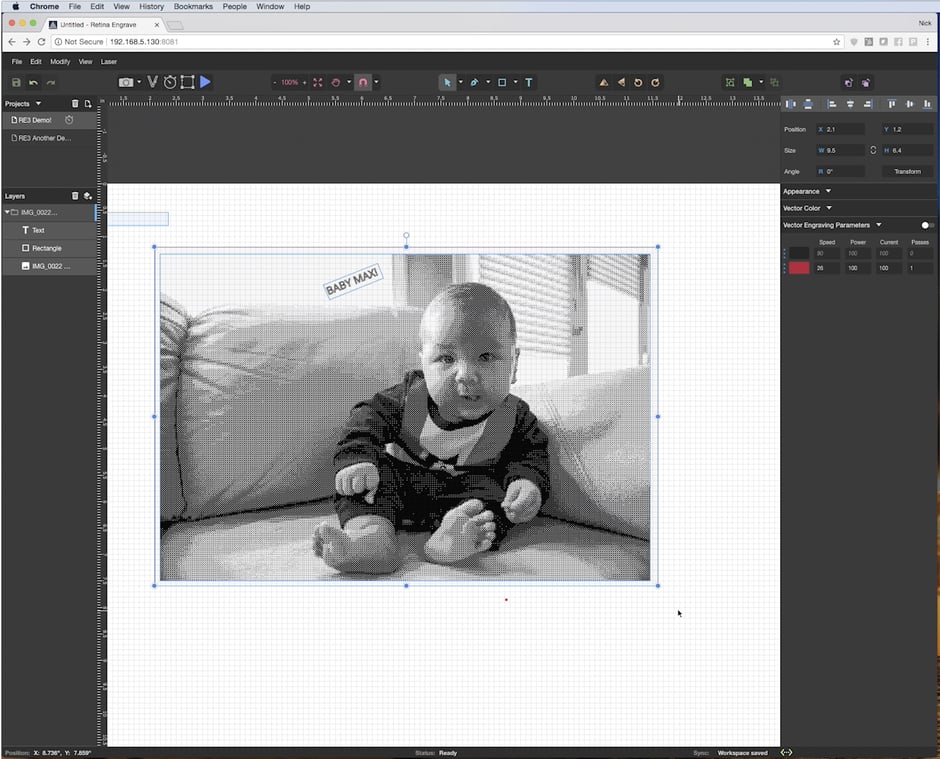Click the red vector color swatch

click(x=799, y=268)
